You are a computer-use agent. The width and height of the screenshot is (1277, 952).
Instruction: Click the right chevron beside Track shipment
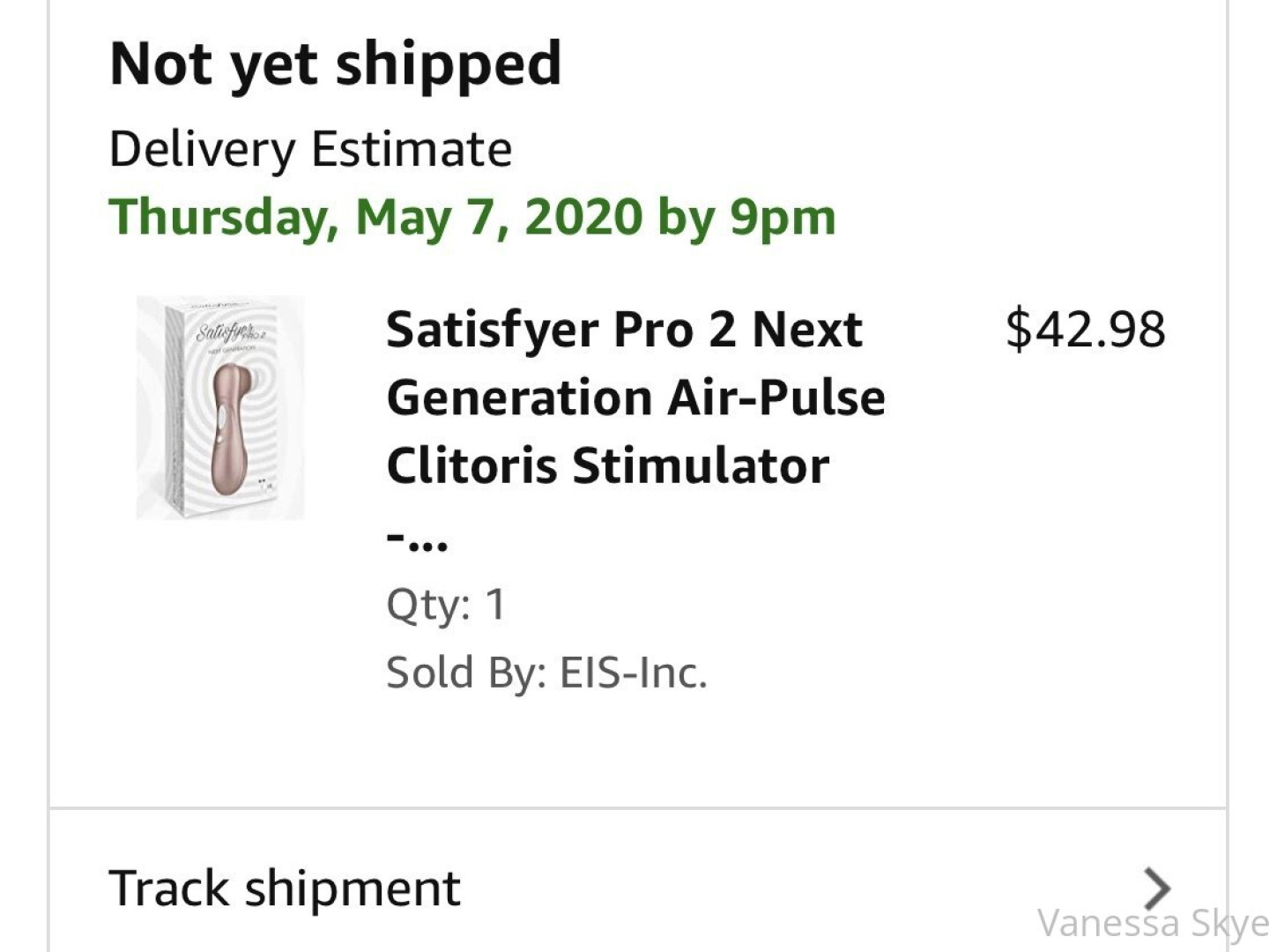(x=1156, y=888)
